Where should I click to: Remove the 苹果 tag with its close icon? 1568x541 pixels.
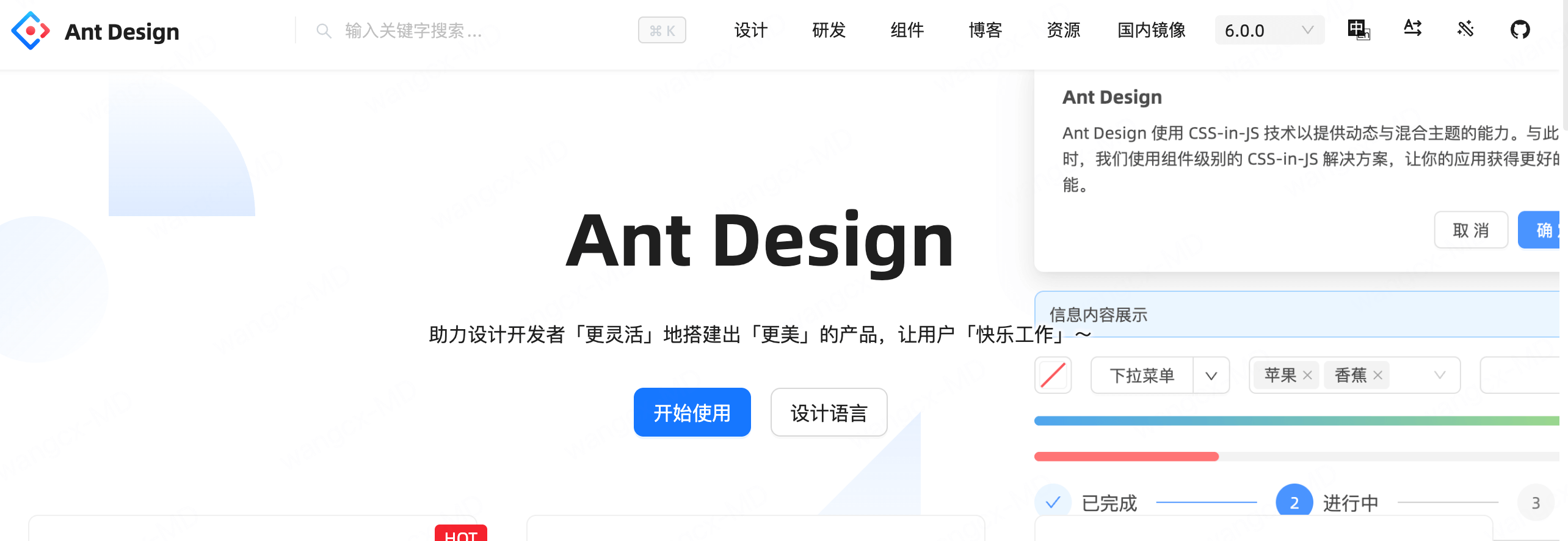click(1307, 375)
